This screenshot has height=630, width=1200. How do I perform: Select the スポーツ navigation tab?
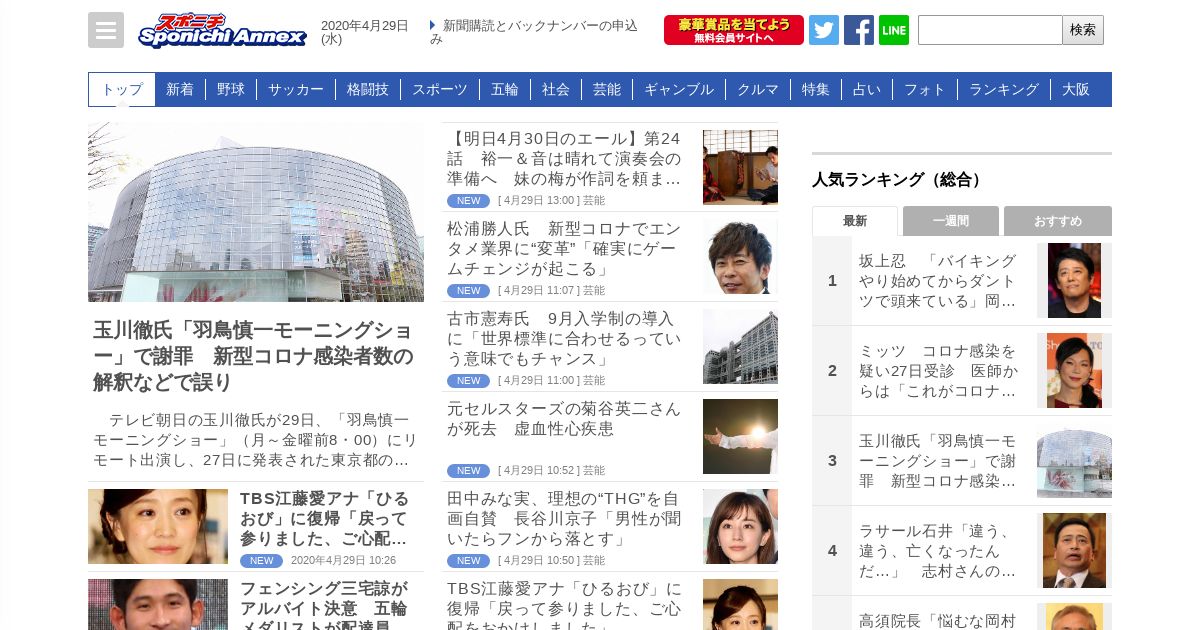(440, 89)
